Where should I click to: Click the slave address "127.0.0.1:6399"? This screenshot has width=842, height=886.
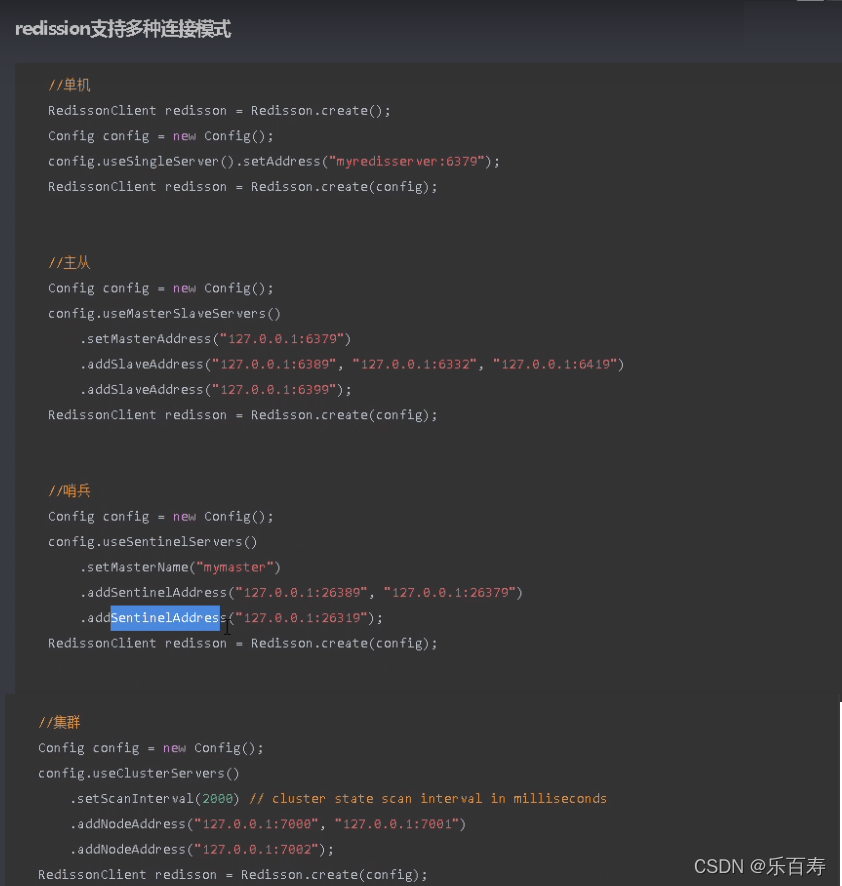point(275,390)
